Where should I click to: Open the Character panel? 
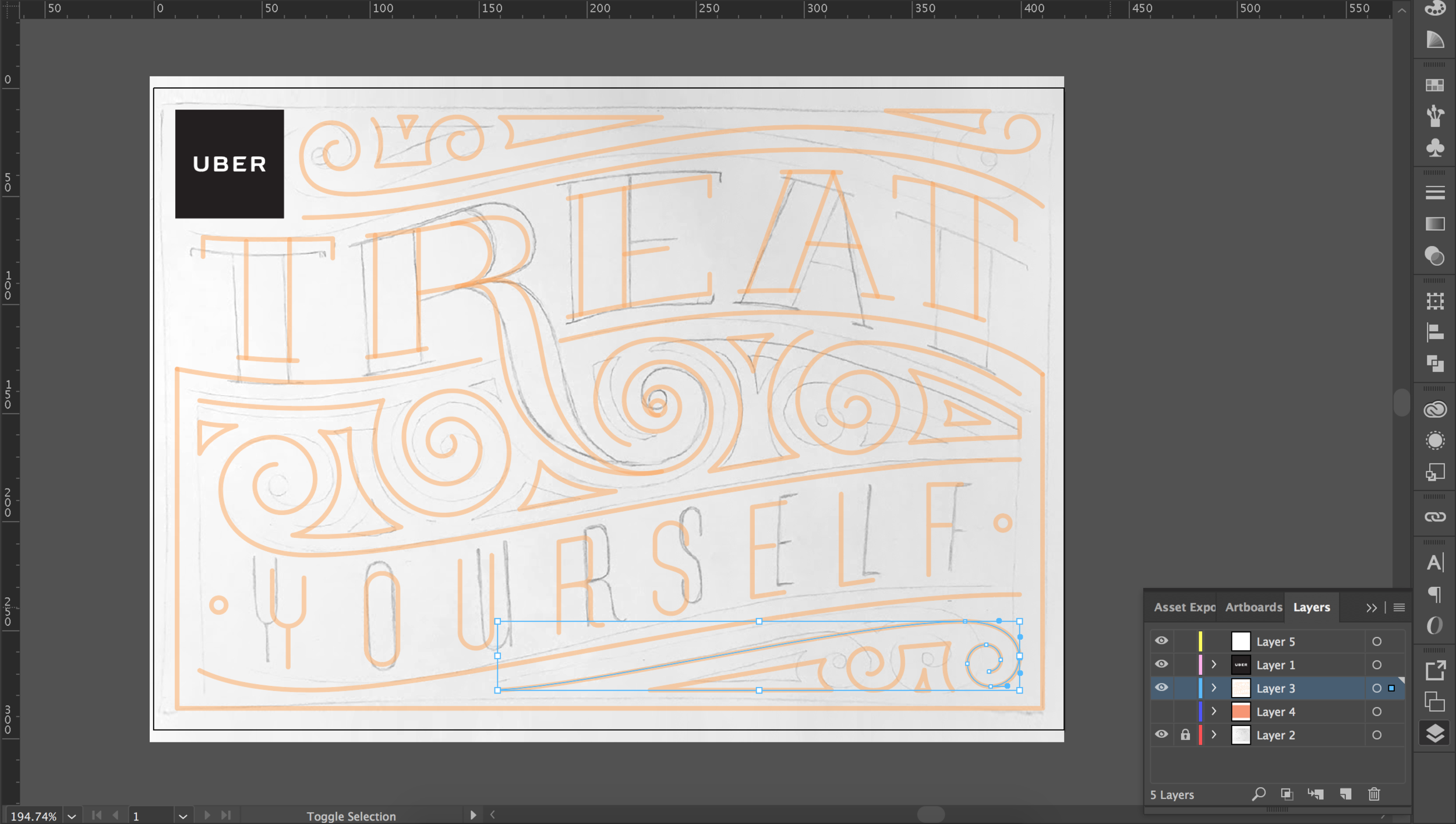[1435, 562]
